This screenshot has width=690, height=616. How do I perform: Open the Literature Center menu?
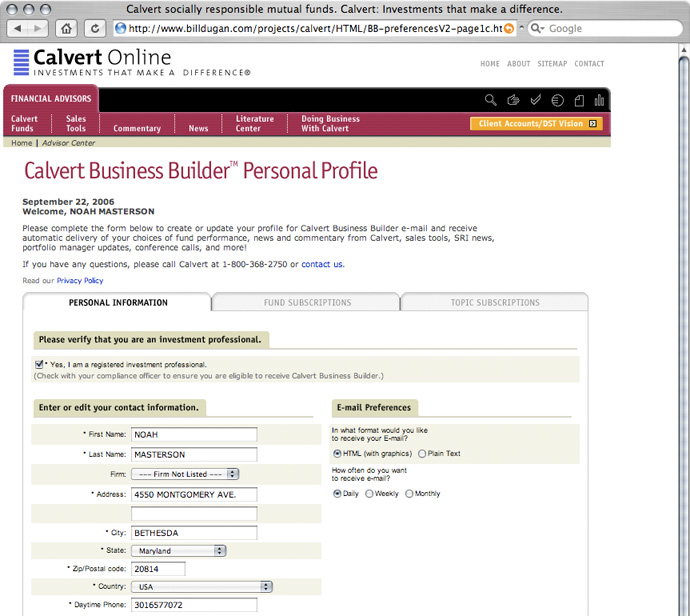[254, 124]
